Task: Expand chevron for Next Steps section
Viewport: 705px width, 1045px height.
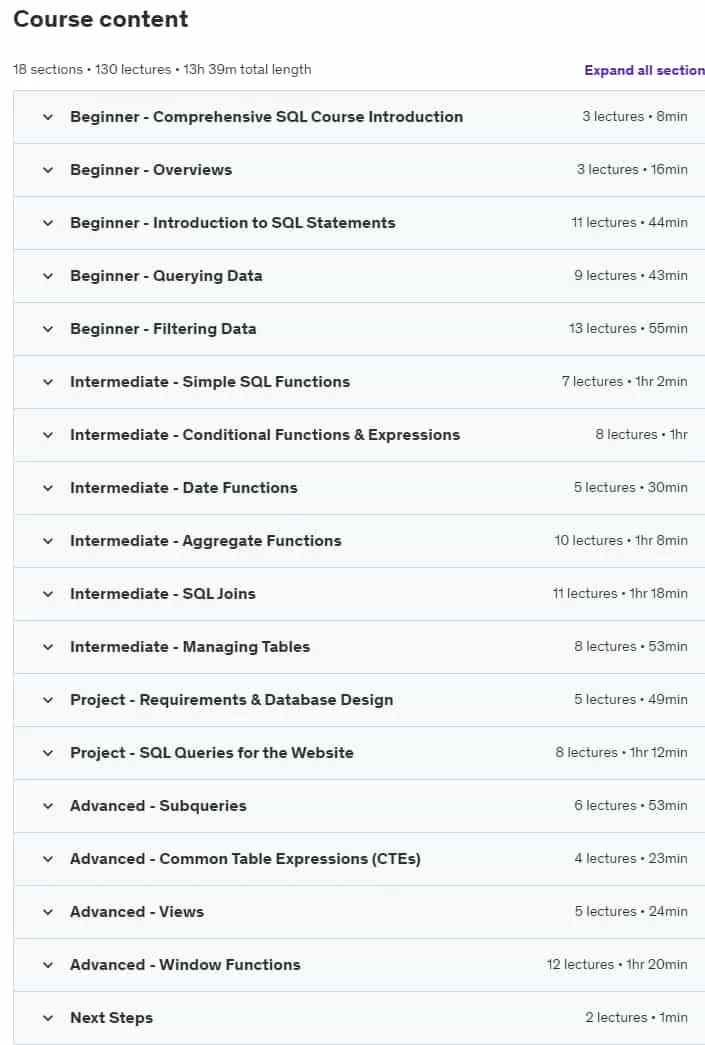Action: [48, 1018]
